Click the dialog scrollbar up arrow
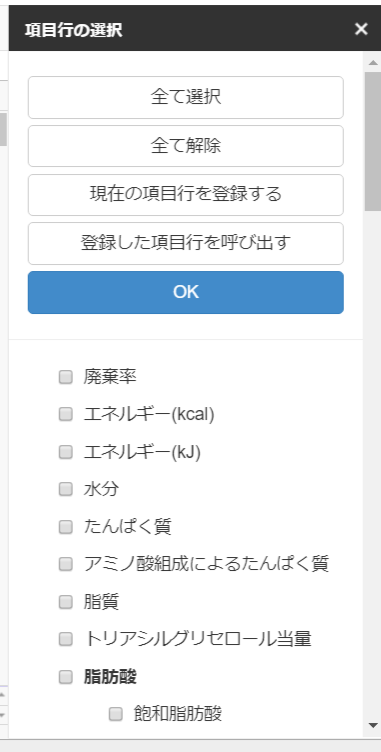The width and height of the screenshot is (381, 752). pyautogui.click(x=373, y=62)
